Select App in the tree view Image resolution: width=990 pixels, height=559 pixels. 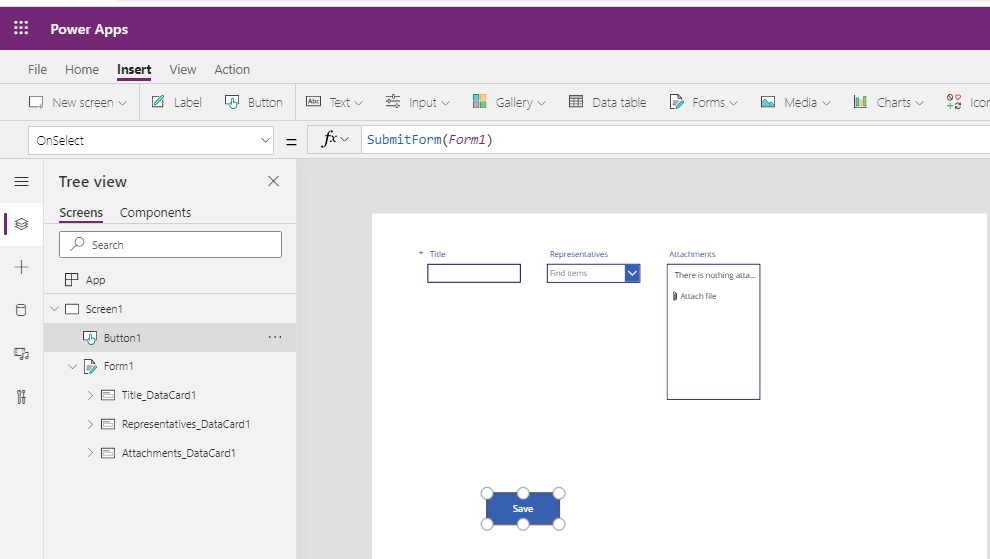pyautogui.click(x=95, y=280)
